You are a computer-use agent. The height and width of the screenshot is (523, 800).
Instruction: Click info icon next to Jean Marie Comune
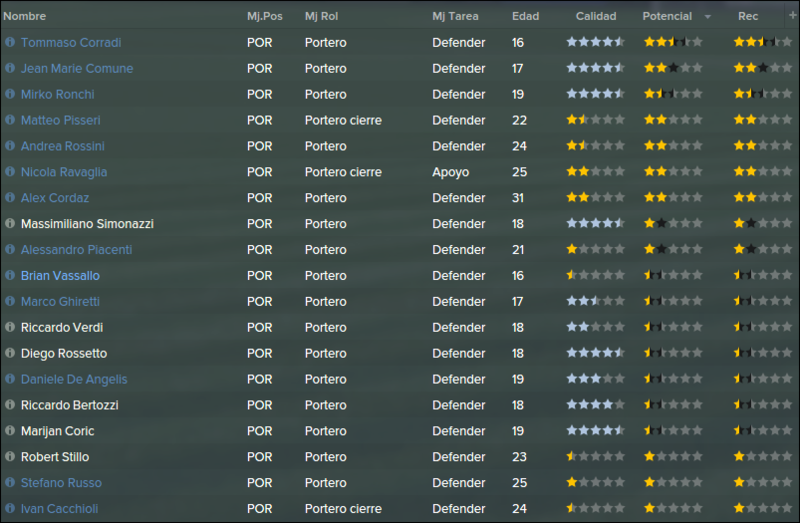(x=10, y=68)
